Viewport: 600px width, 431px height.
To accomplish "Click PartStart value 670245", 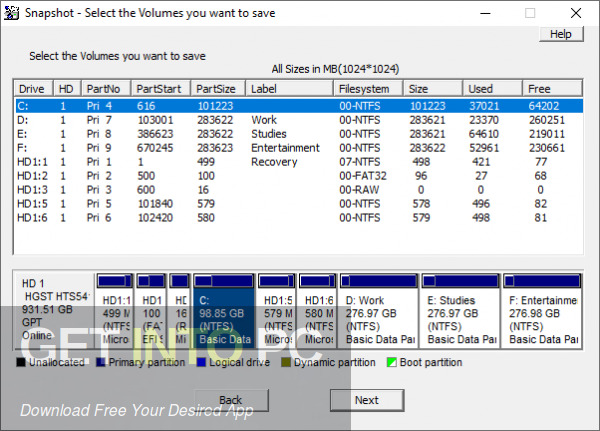I will click(x=155, y=148).
